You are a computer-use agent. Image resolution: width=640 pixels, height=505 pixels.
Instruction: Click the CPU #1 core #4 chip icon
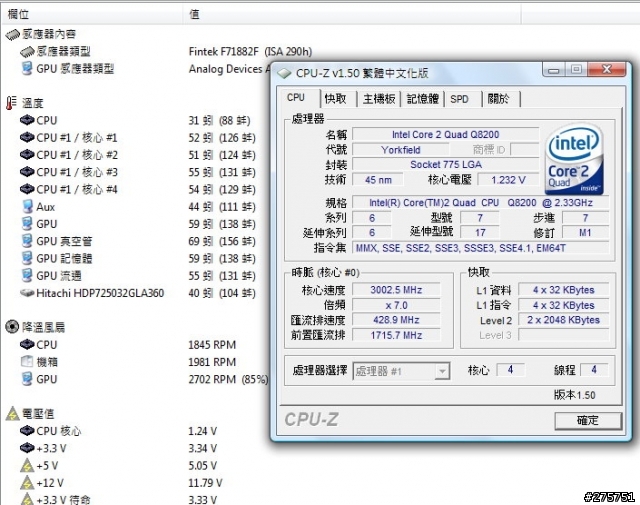pos(27,189)
